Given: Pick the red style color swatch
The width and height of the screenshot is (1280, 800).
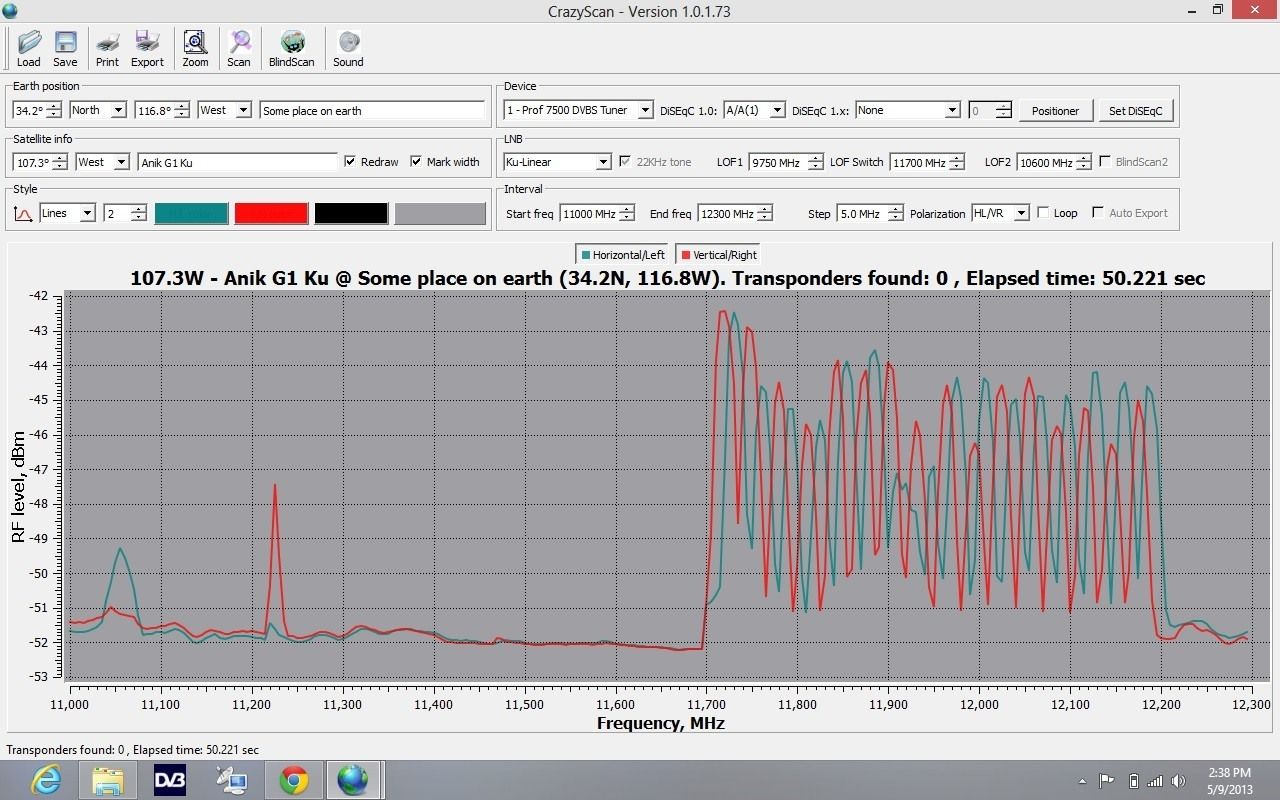Looking at the screenshot, I should (x=271, y=213).
